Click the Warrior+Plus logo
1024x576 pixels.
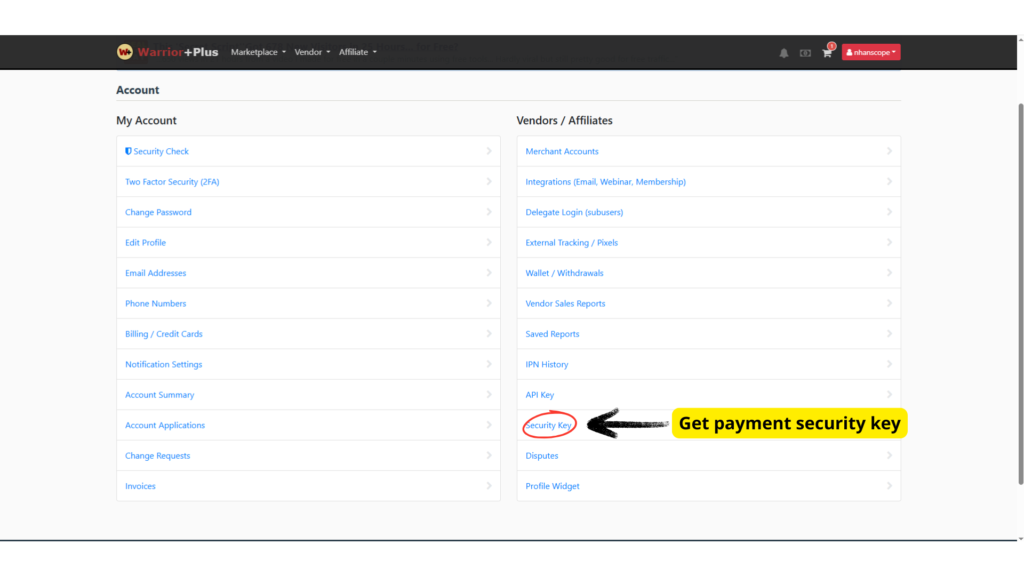(167, 52)
